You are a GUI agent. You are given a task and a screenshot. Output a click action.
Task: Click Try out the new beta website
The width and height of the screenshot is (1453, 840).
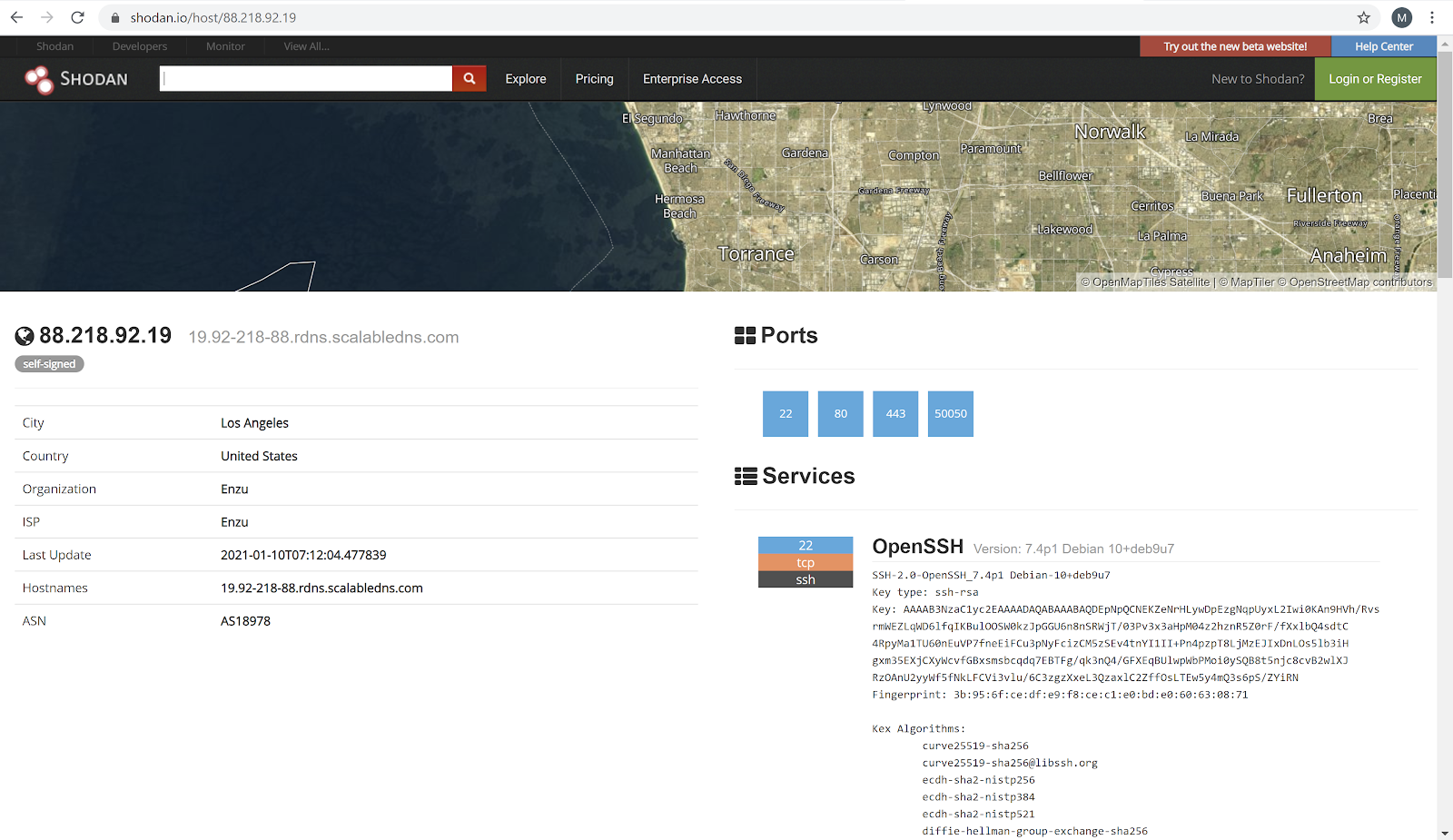1235,46
